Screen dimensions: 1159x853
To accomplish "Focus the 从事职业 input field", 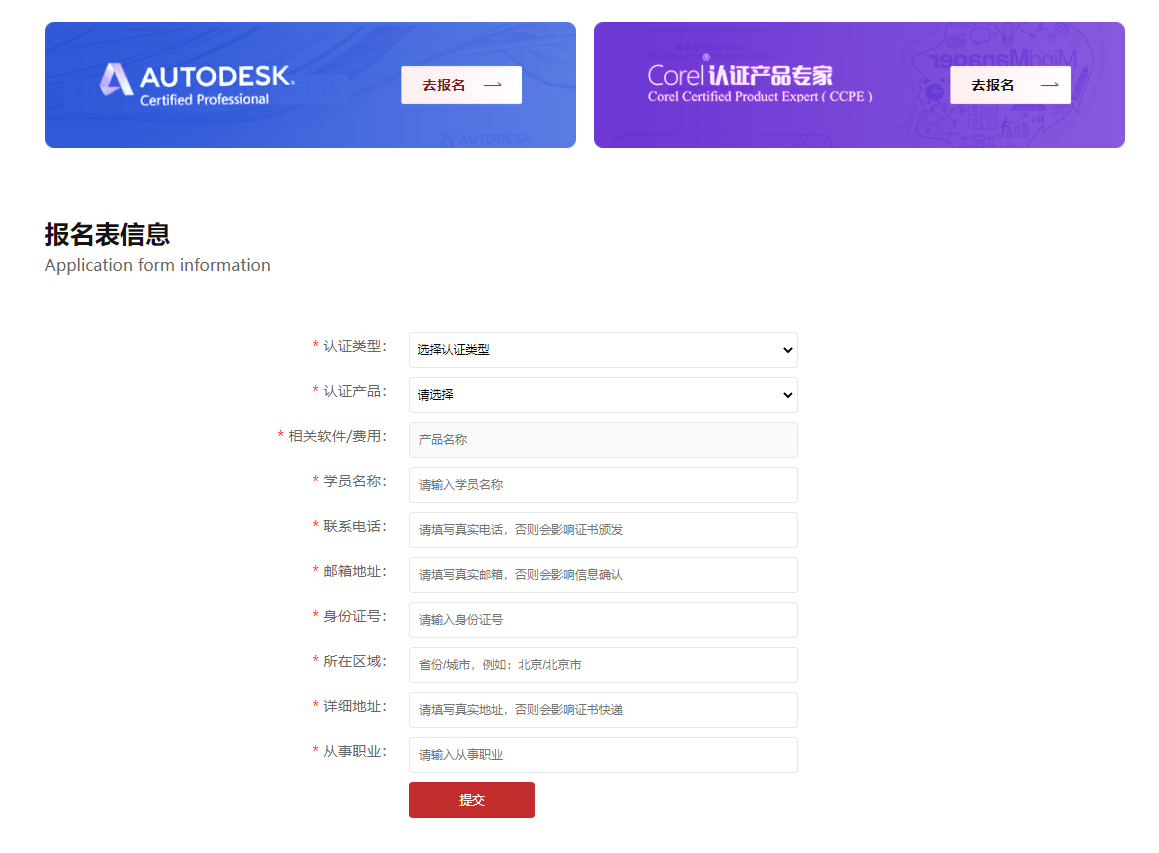I will point(603,755).
